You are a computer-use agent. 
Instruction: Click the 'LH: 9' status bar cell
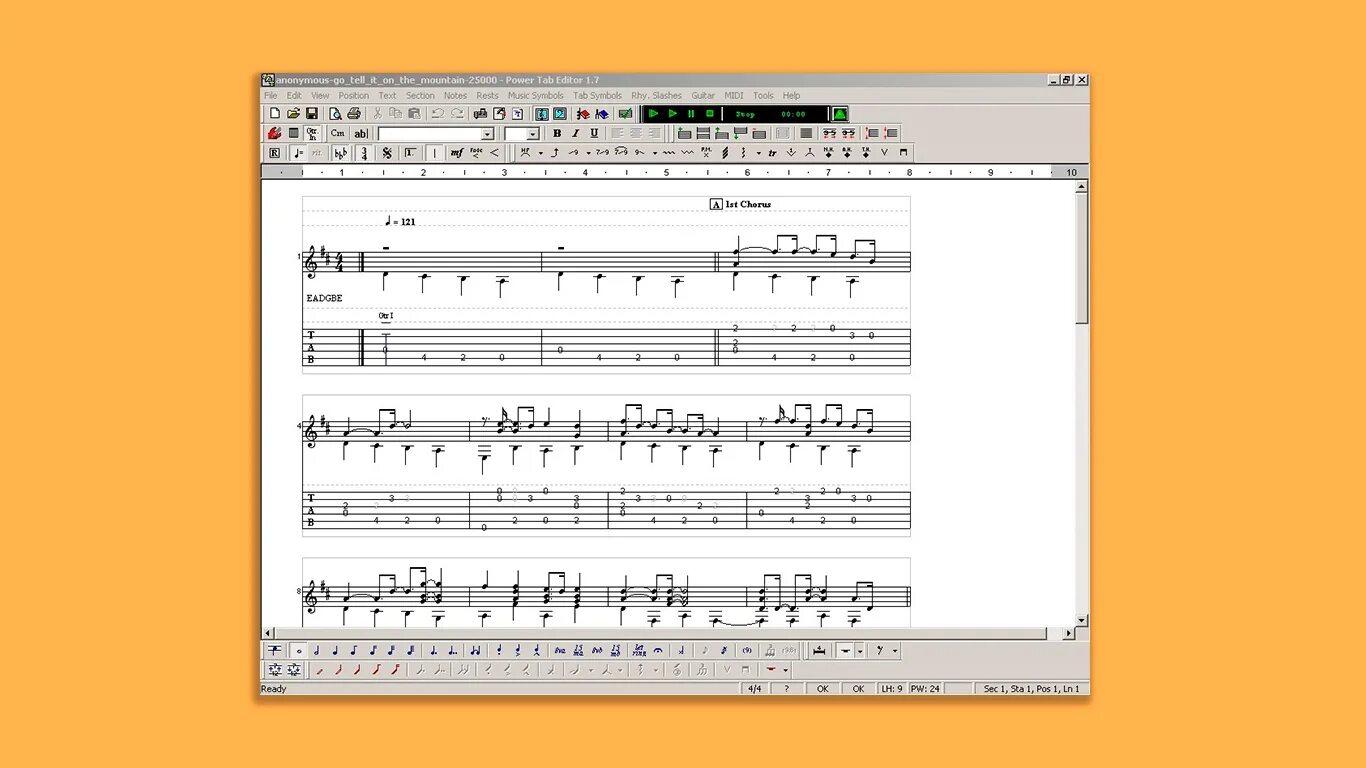click(892, 689)
